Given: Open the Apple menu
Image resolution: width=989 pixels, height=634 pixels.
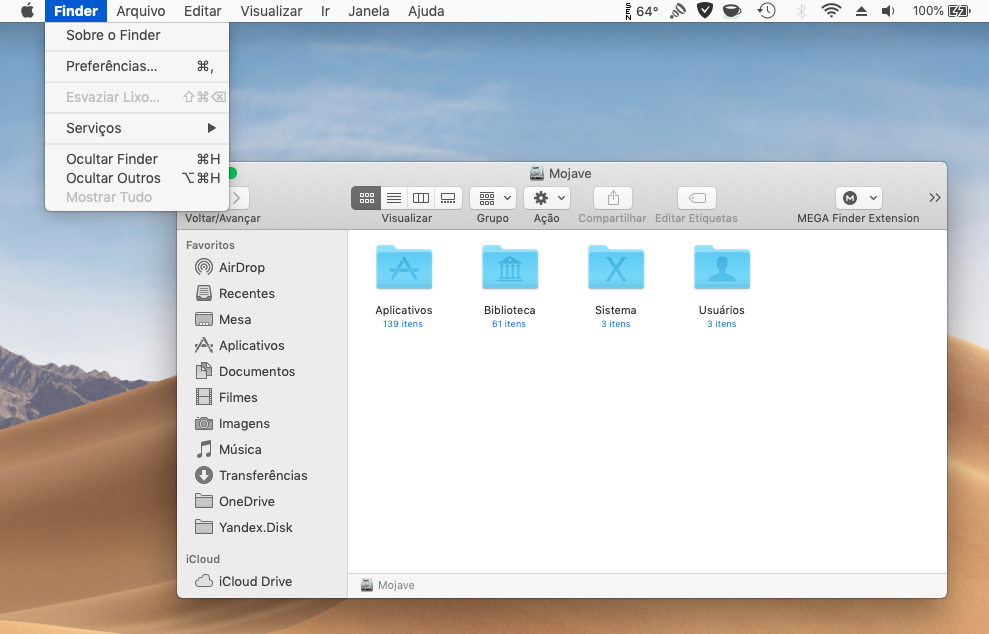Looking at the screenshot, I should [27, 11].
